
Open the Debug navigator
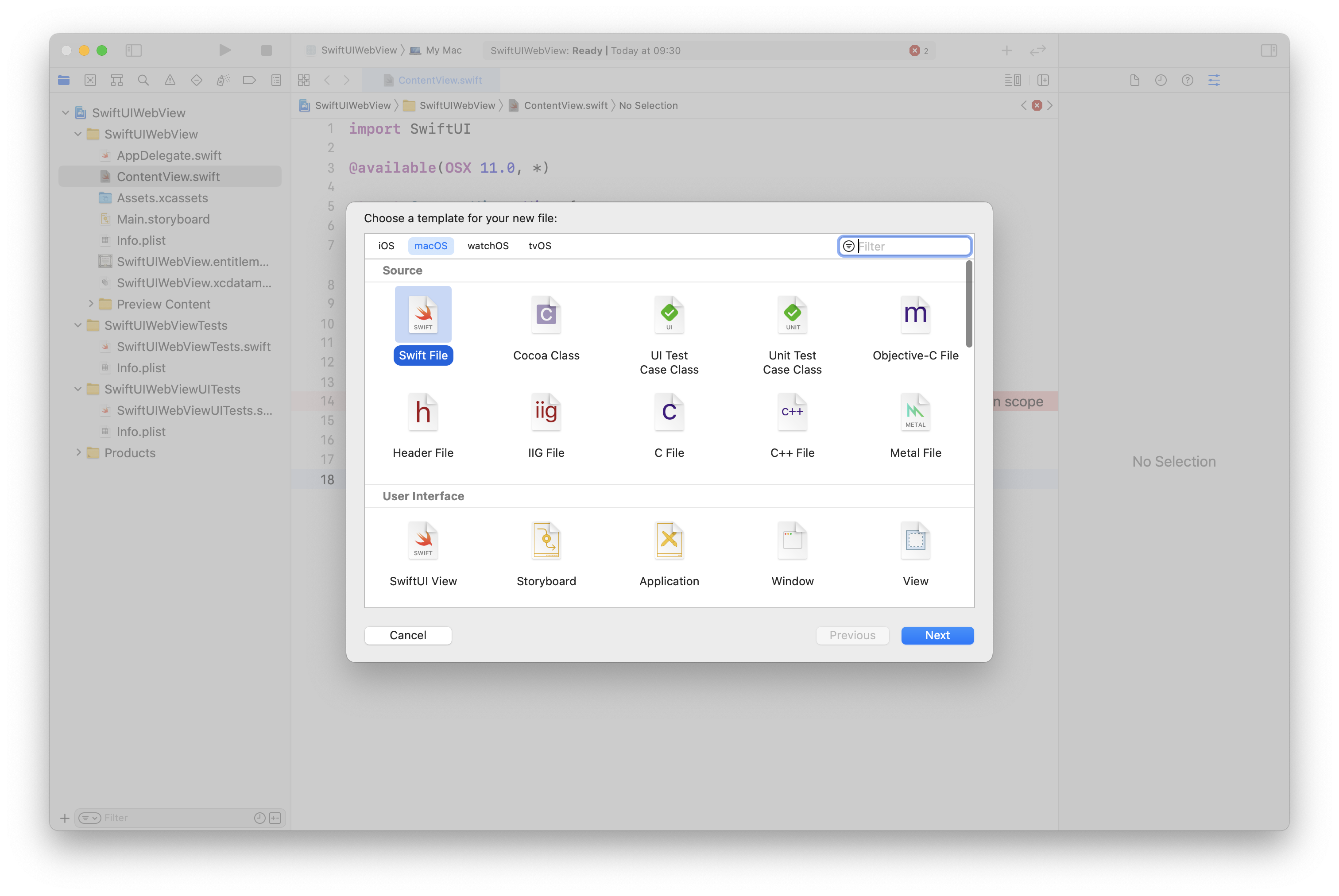223,80
